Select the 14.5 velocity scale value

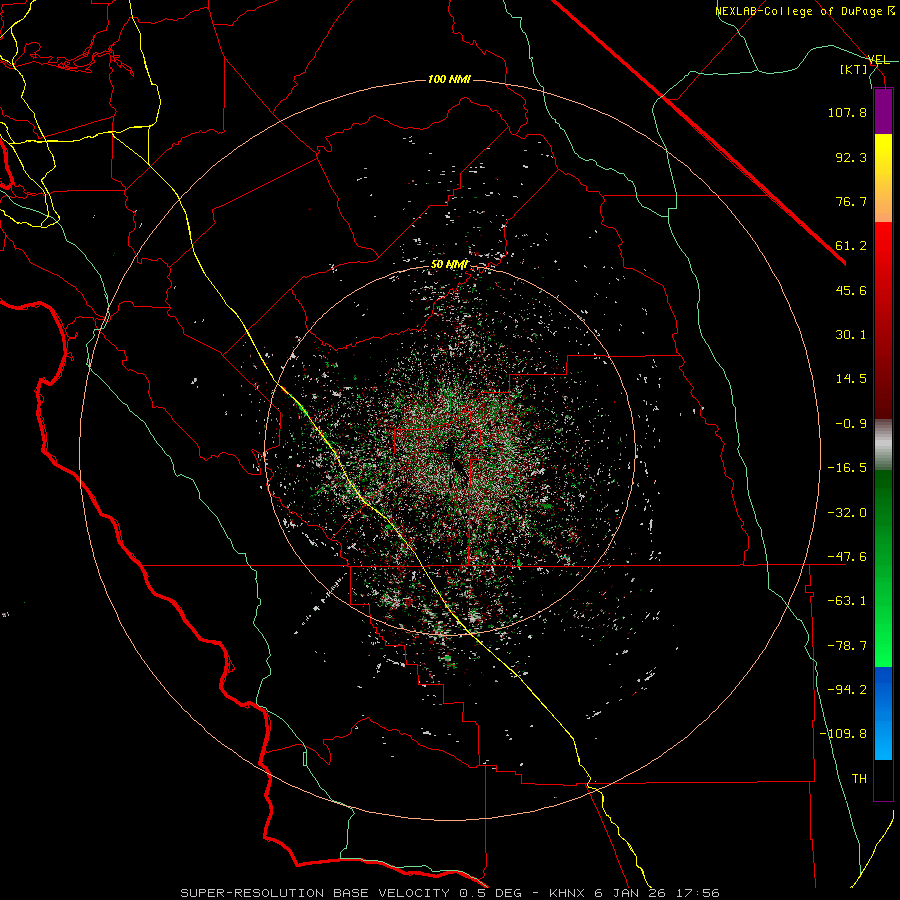[x=851, y=379]
